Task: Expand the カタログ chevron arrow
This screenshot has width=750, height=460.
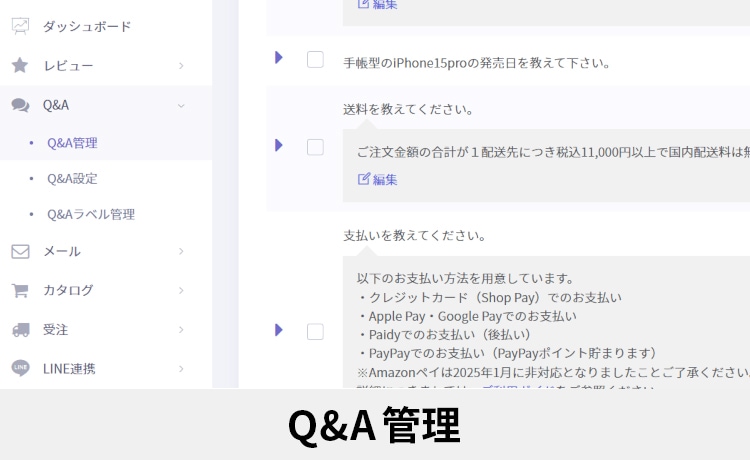Action: (x=181, y=290)
